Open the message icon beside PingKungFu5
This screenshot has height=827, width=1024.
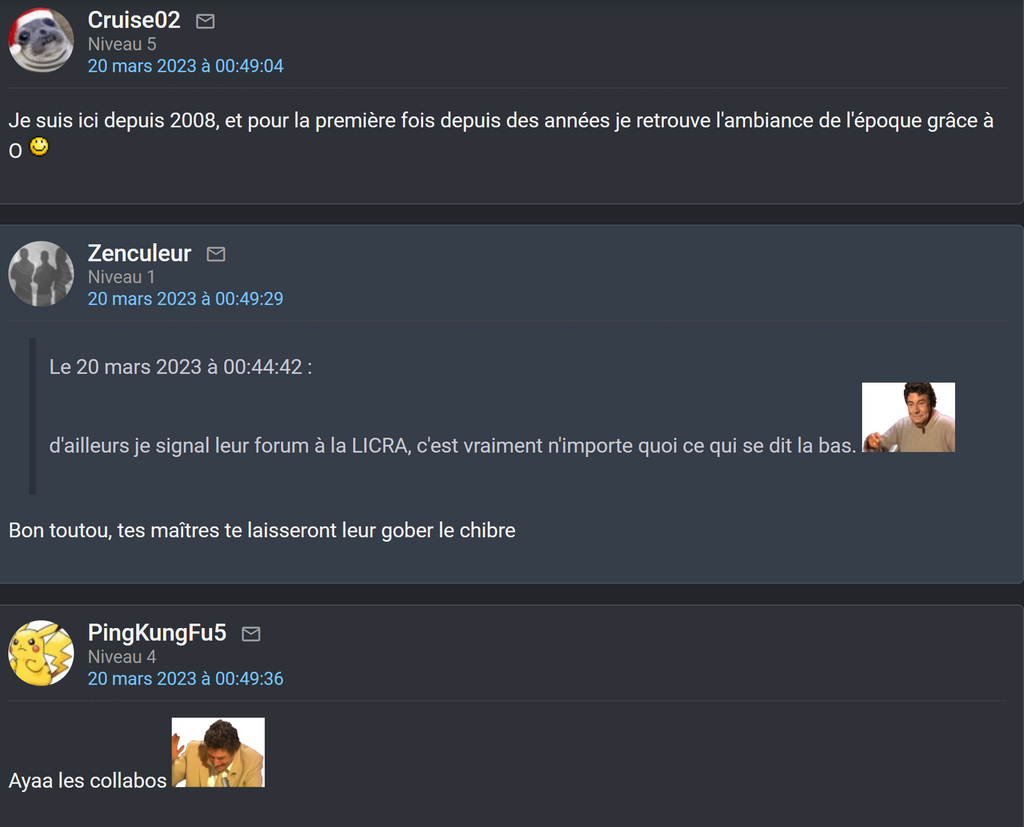tap(251, 634)
